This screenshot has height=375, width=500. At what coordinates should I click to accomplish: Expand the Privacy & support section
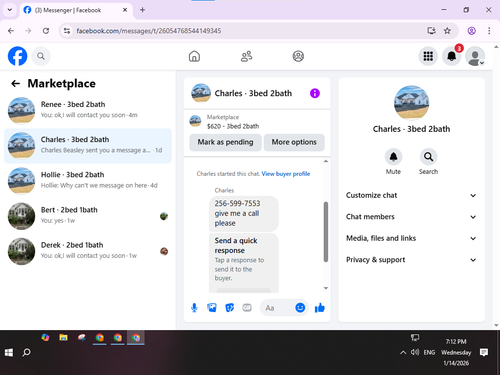click(x=411, y=260)
